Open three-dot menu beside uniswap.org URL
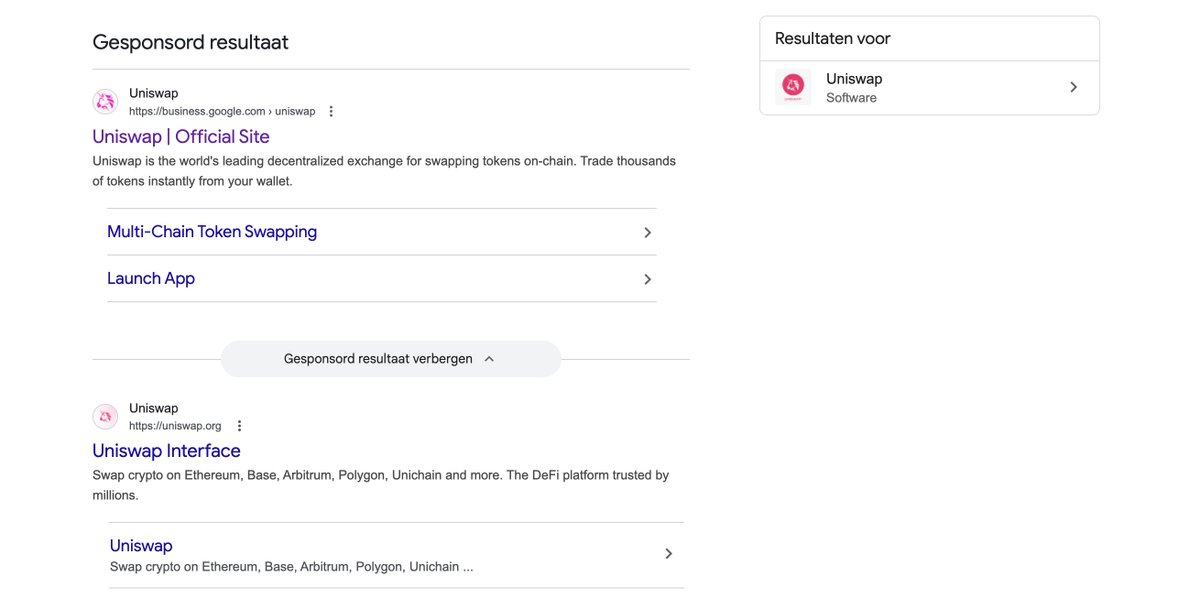Image resolution: width=1200 pixels, height=598 pixels. (x=239, y=426)
